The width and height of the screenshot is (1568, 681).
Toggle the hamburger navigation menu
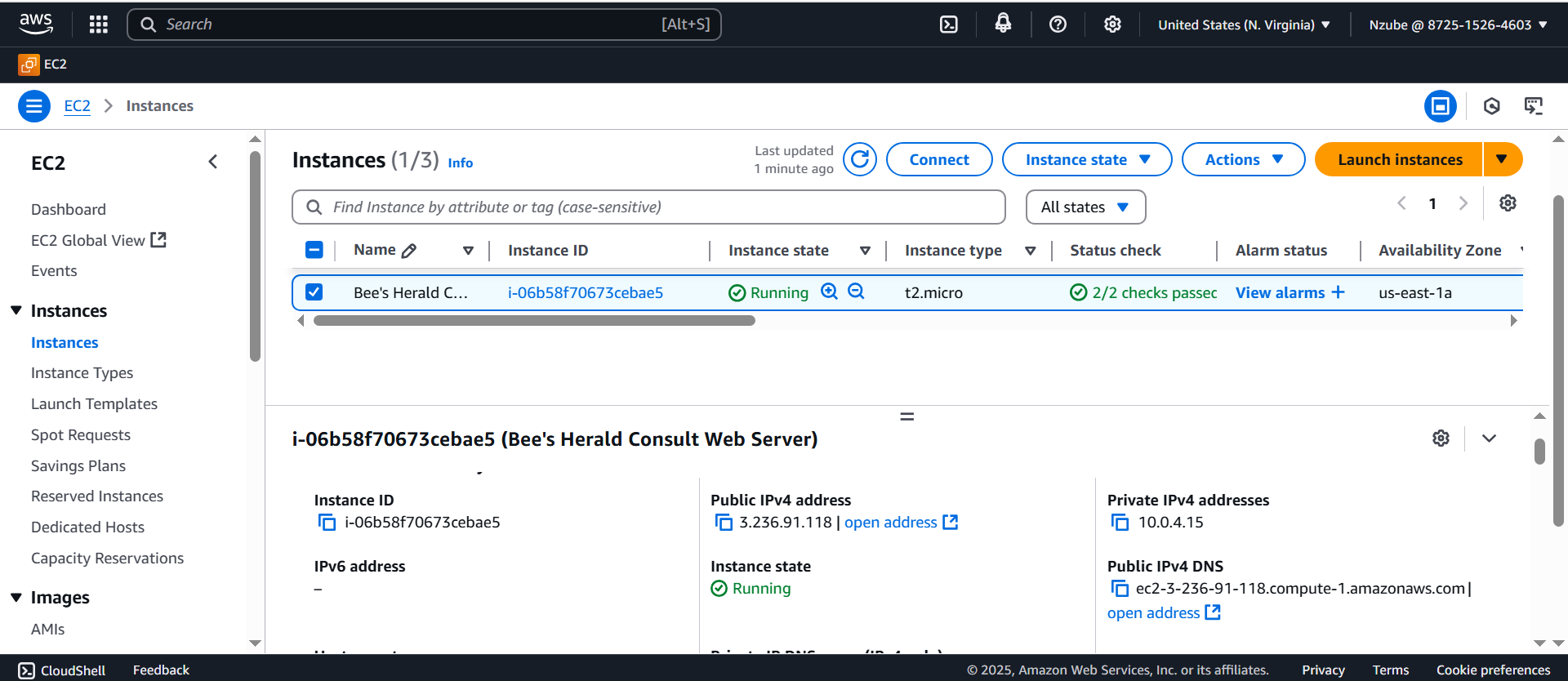[x=34, y=106]
